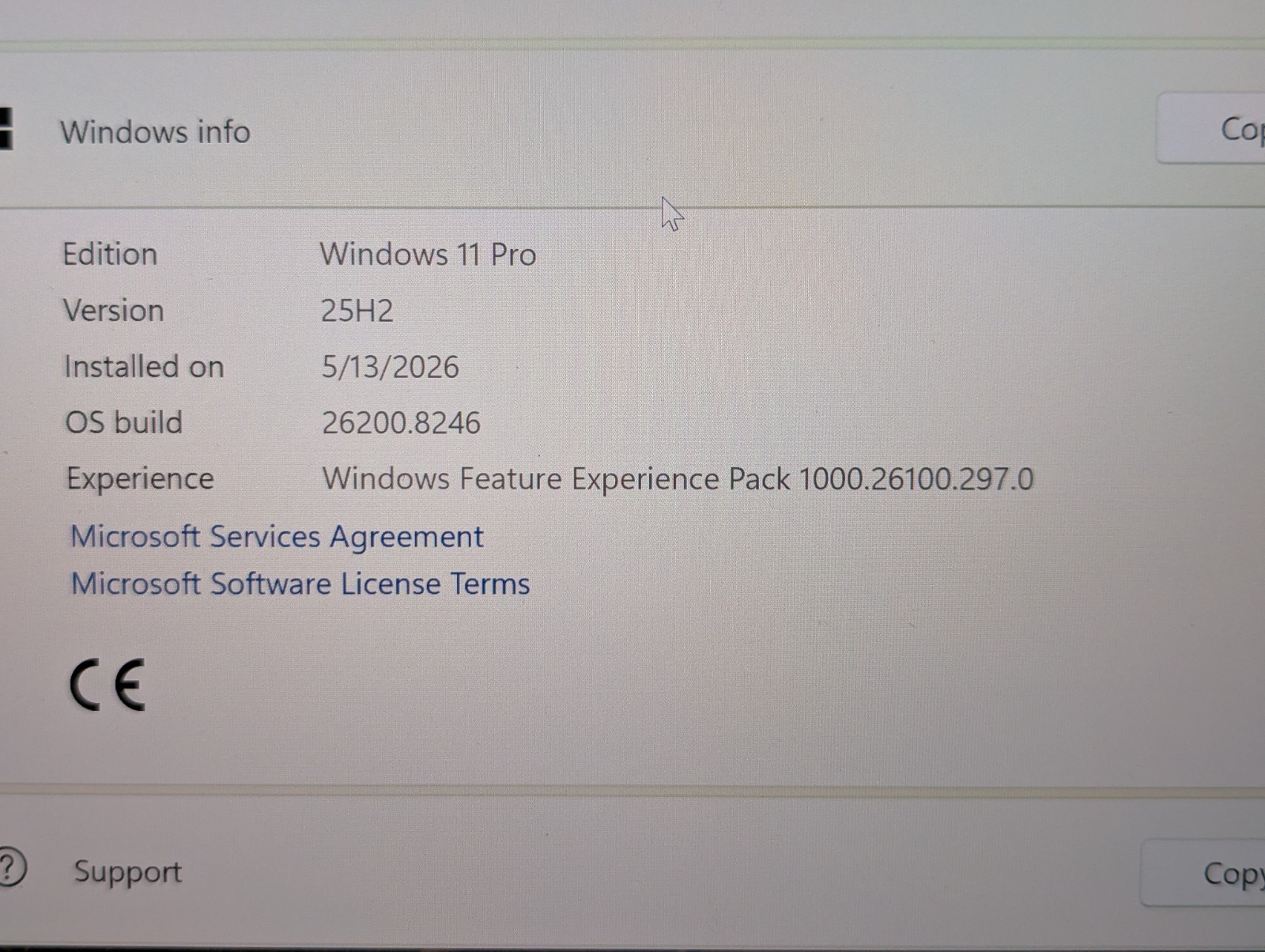Expand the Support section

click(x=632, y=871)
